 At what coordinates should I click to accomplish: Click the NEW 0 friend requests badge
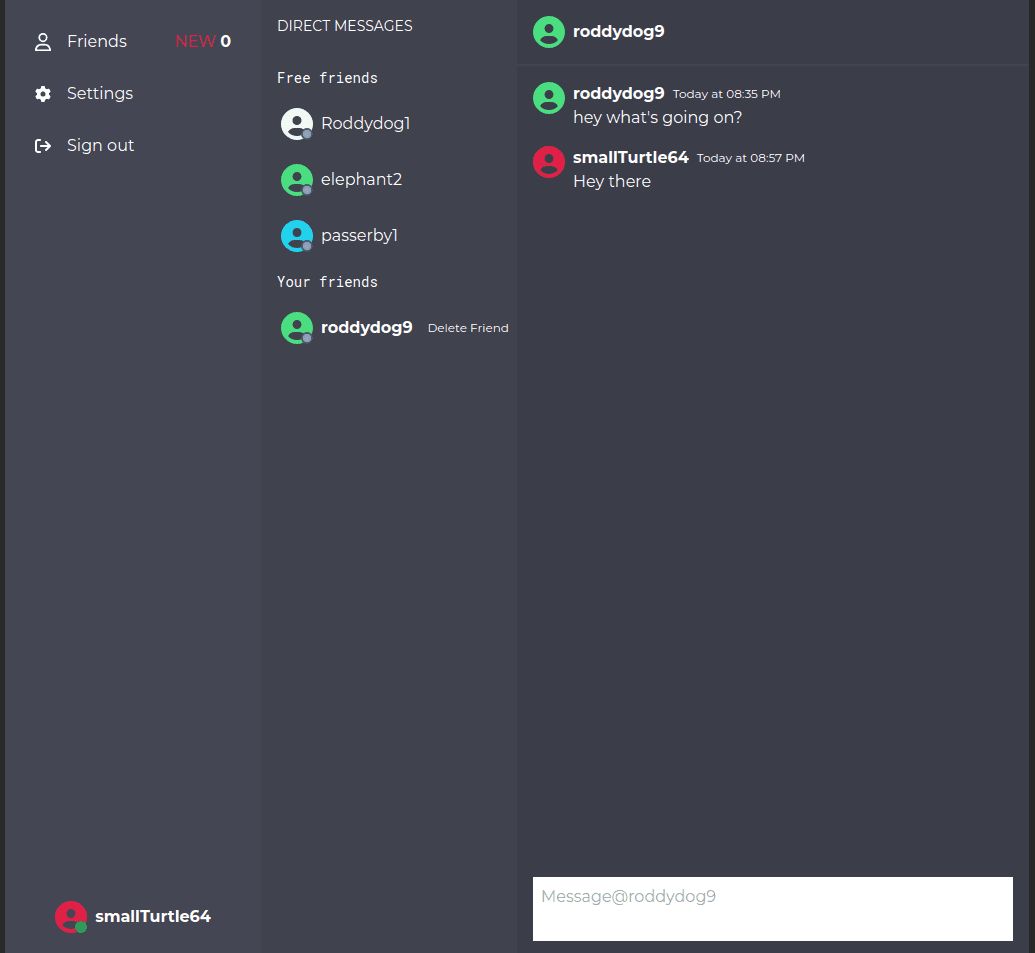click(x=203, y=42)
